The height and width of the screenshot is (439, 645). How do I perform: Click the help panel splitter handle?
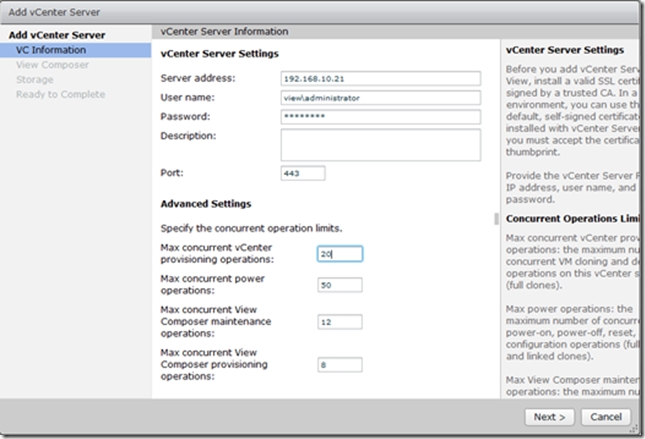(x=497, y=219)
